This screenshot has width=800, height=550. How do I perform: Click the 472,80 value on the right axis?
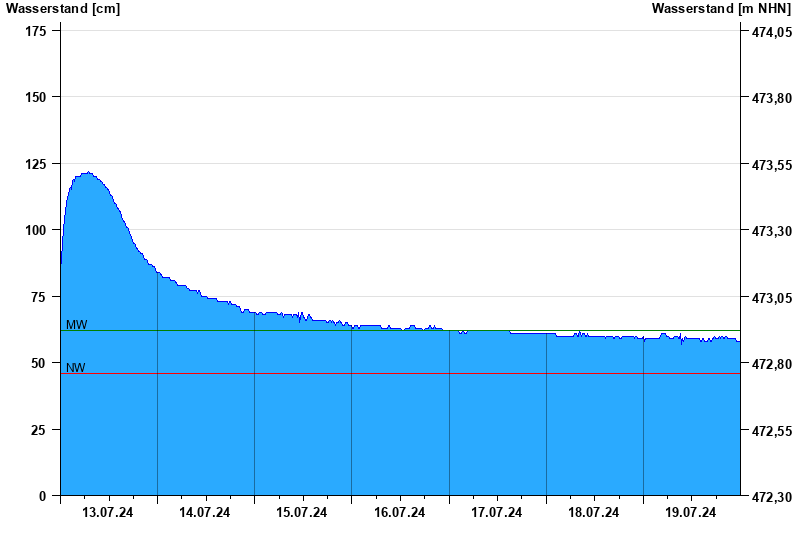tap(772, 364)
